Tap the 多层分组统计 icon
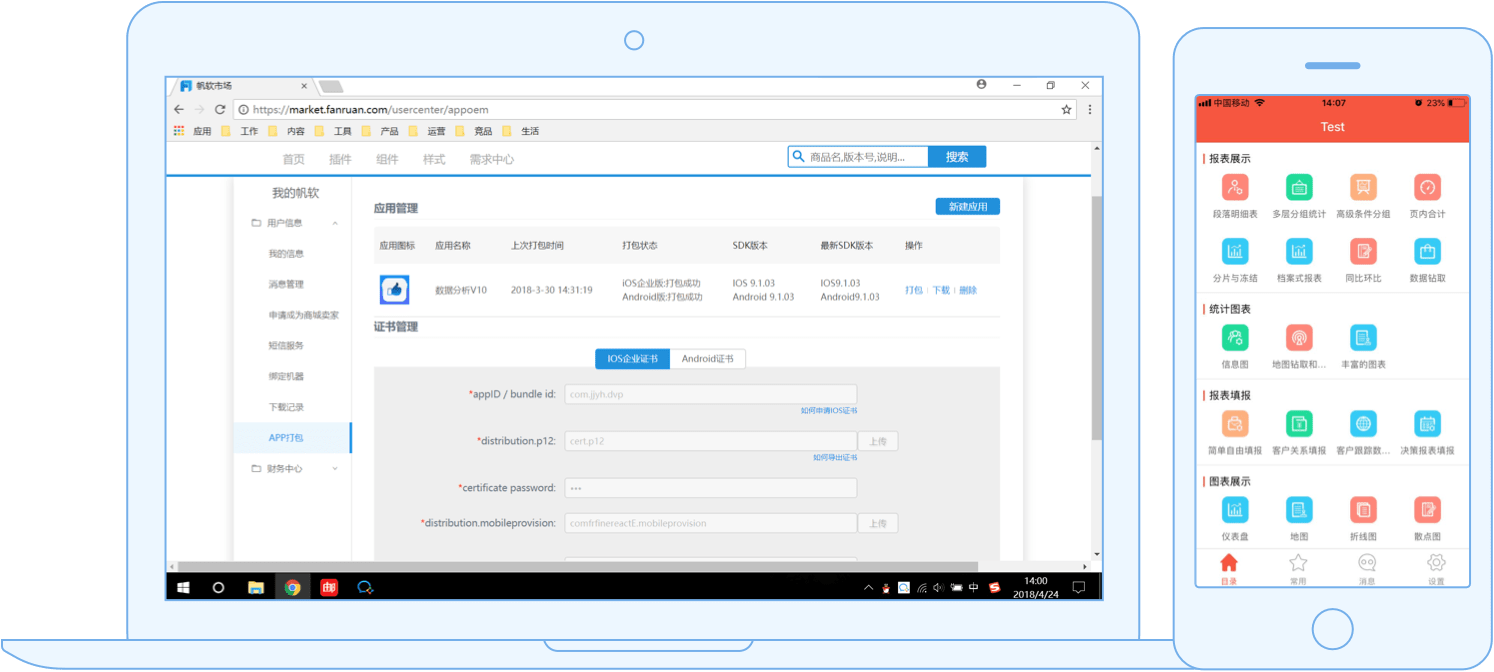 [x=1299, y=188]
